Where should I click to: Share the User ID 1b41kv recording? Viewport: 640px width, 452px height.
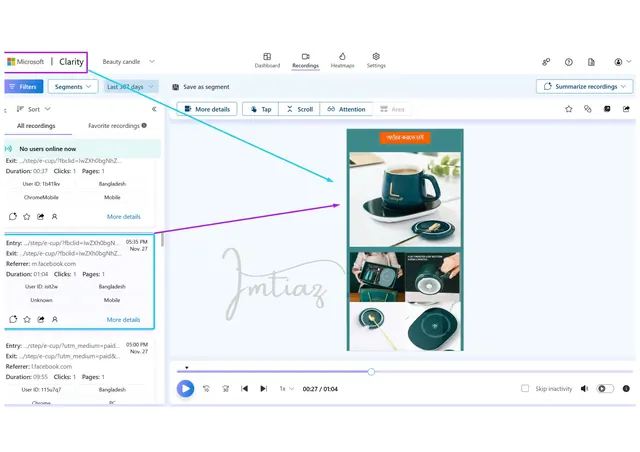click(x=40, y=216)
